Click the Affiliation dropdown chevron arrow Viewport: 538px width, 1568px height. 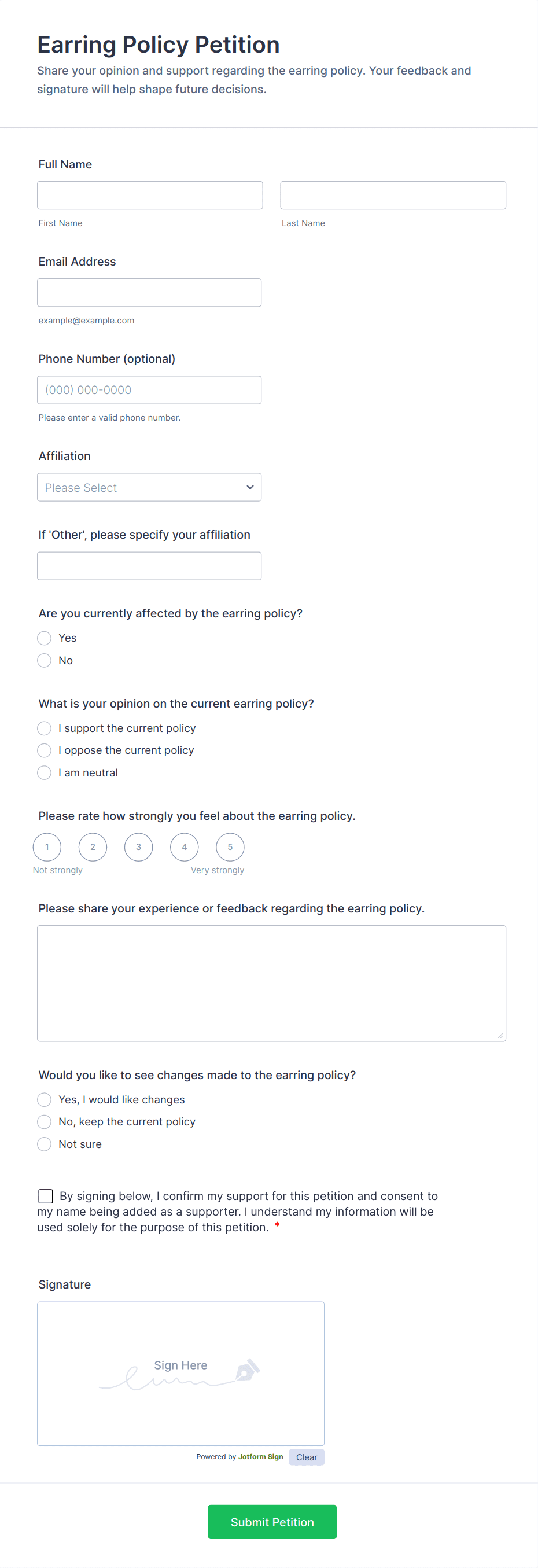click(249, 487)
